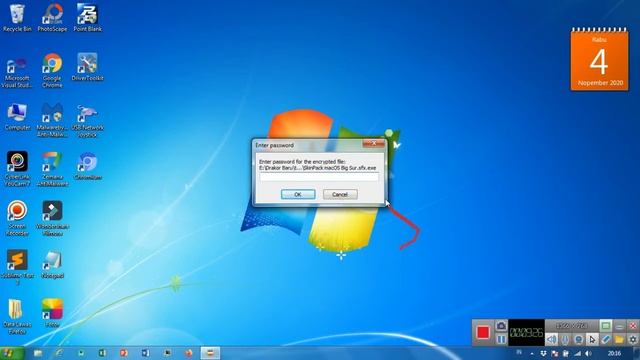Minimize the recorder toolbar

[620, 326]
